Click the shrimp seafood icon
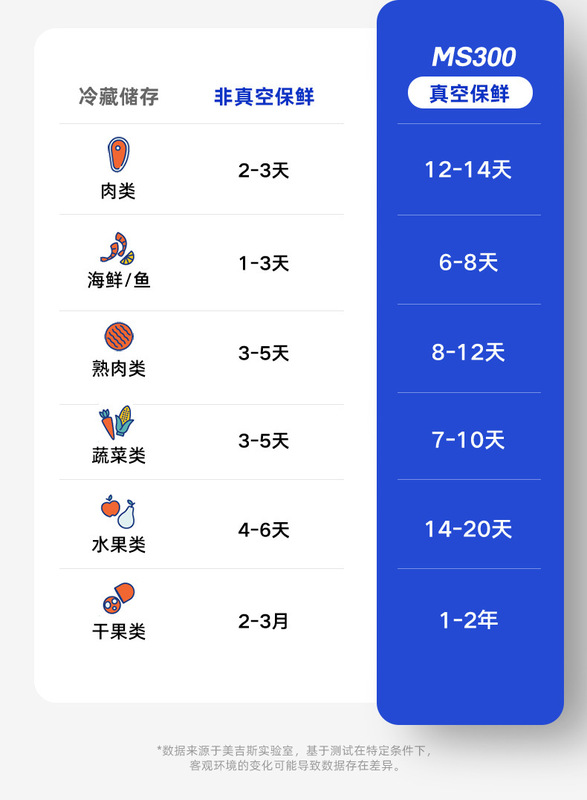 118,248
